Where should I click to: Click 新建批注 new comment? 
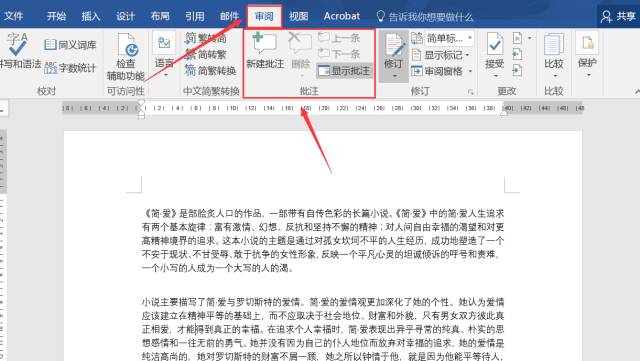[x=265, y=51]
